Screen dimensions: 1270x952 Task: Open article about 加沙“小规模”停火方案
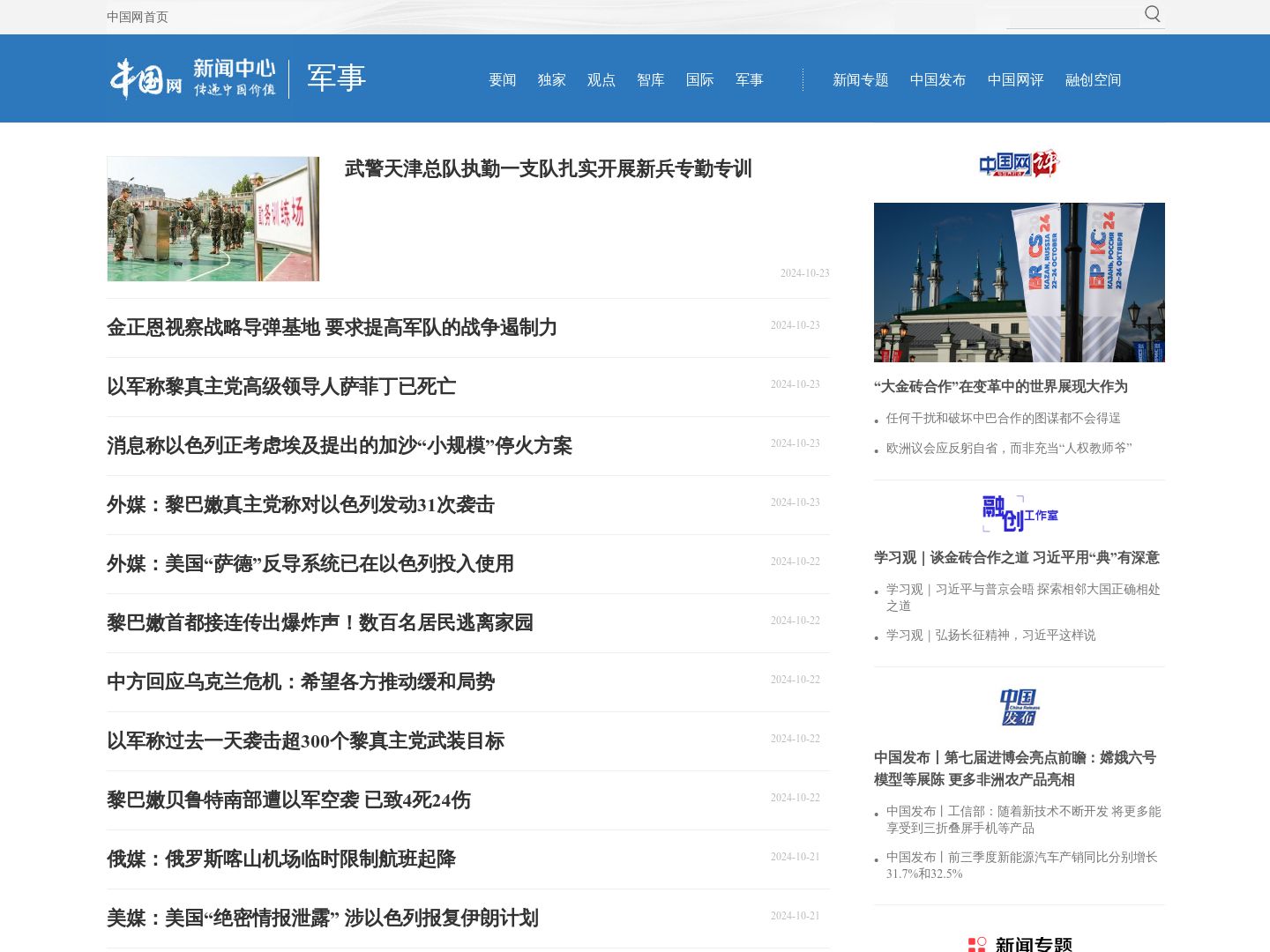(340, 445)
